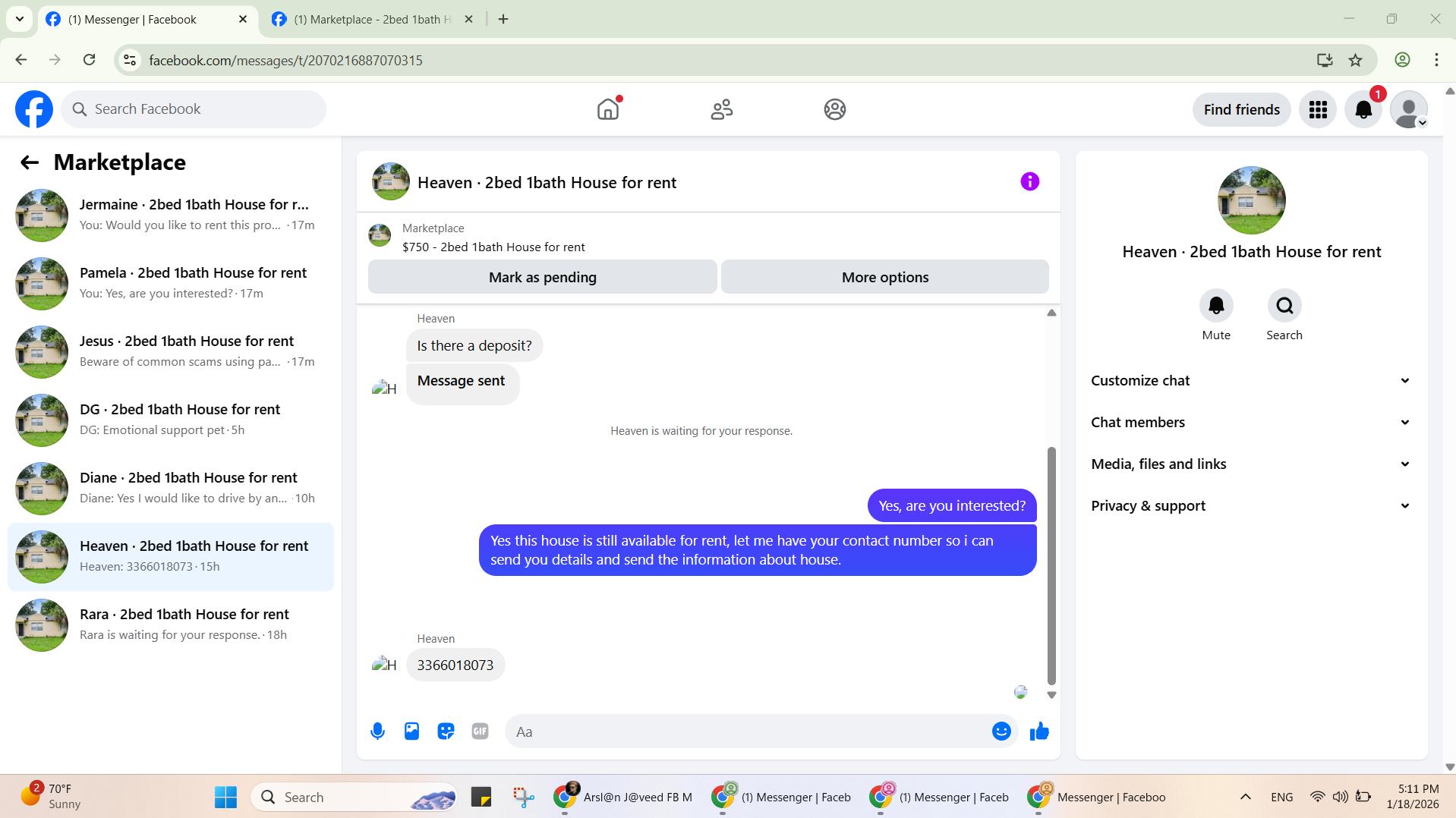1456x818 pixels.
Task: Click the browser address bar URL
Action: [285, 60]
